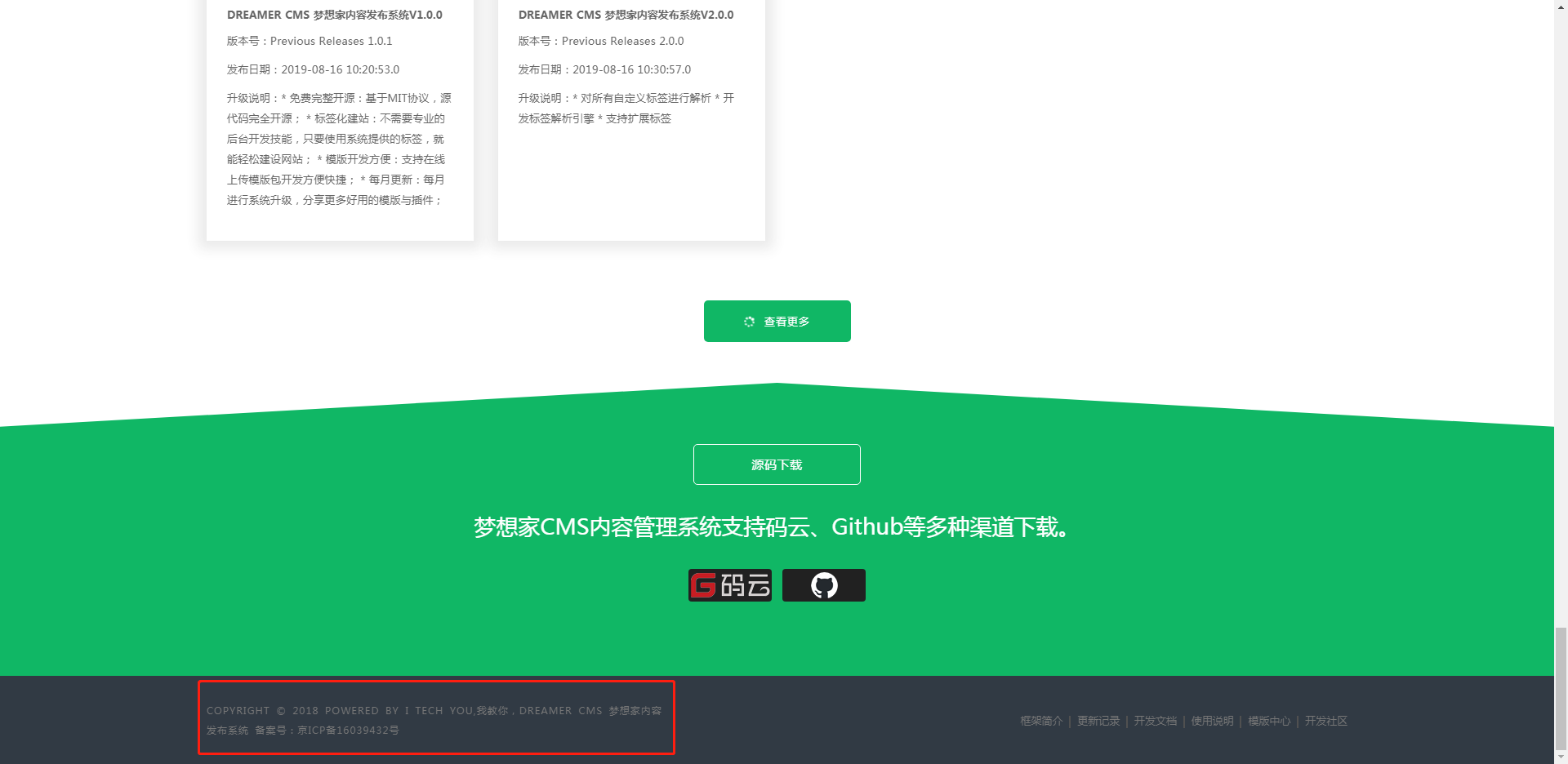Click the V1.0.0 升级说明 description text
Screen dimensions: 1568x764
coord(339,149)
